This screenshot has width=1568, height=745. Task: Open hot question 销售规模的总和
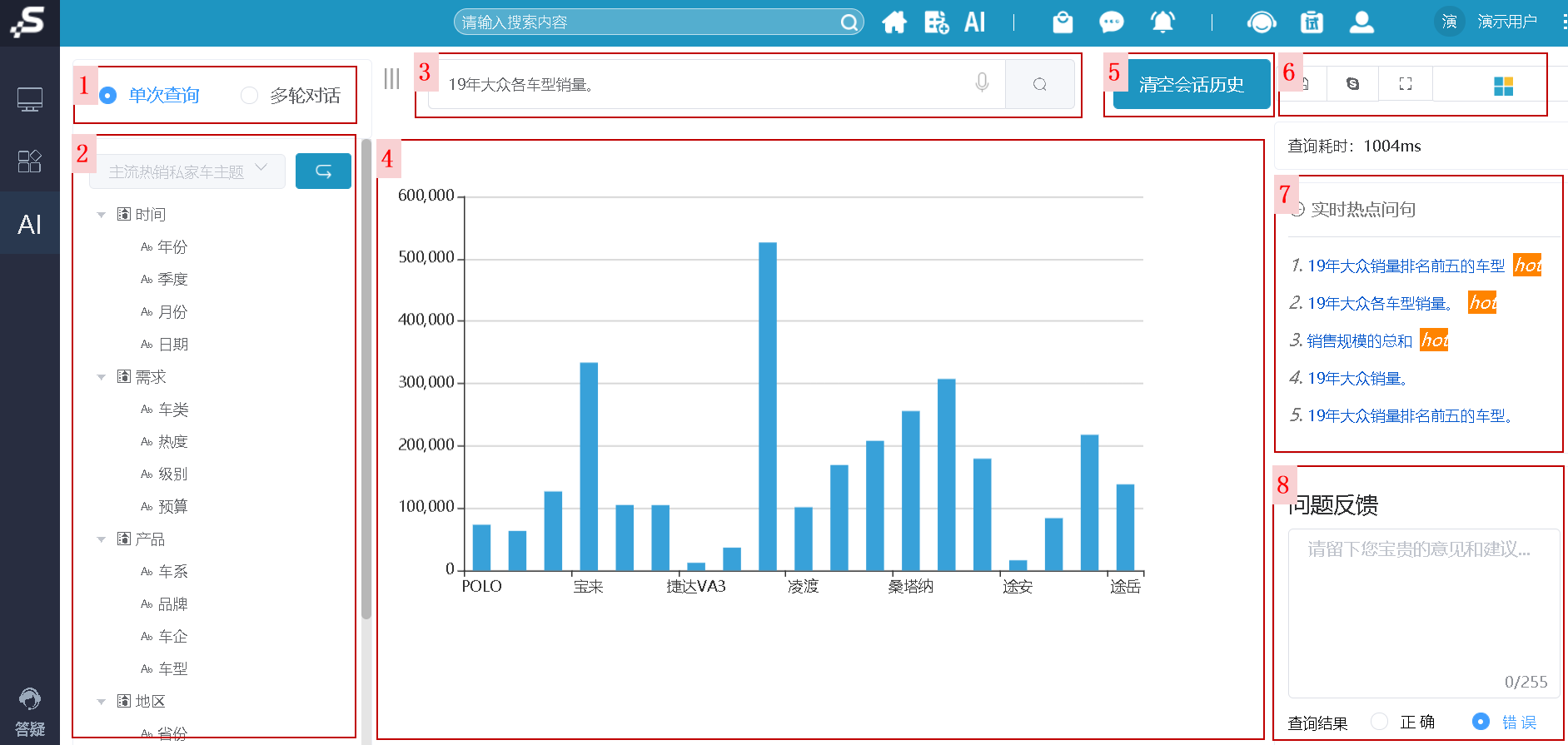pyautogui.click(x=1360, y=340)
